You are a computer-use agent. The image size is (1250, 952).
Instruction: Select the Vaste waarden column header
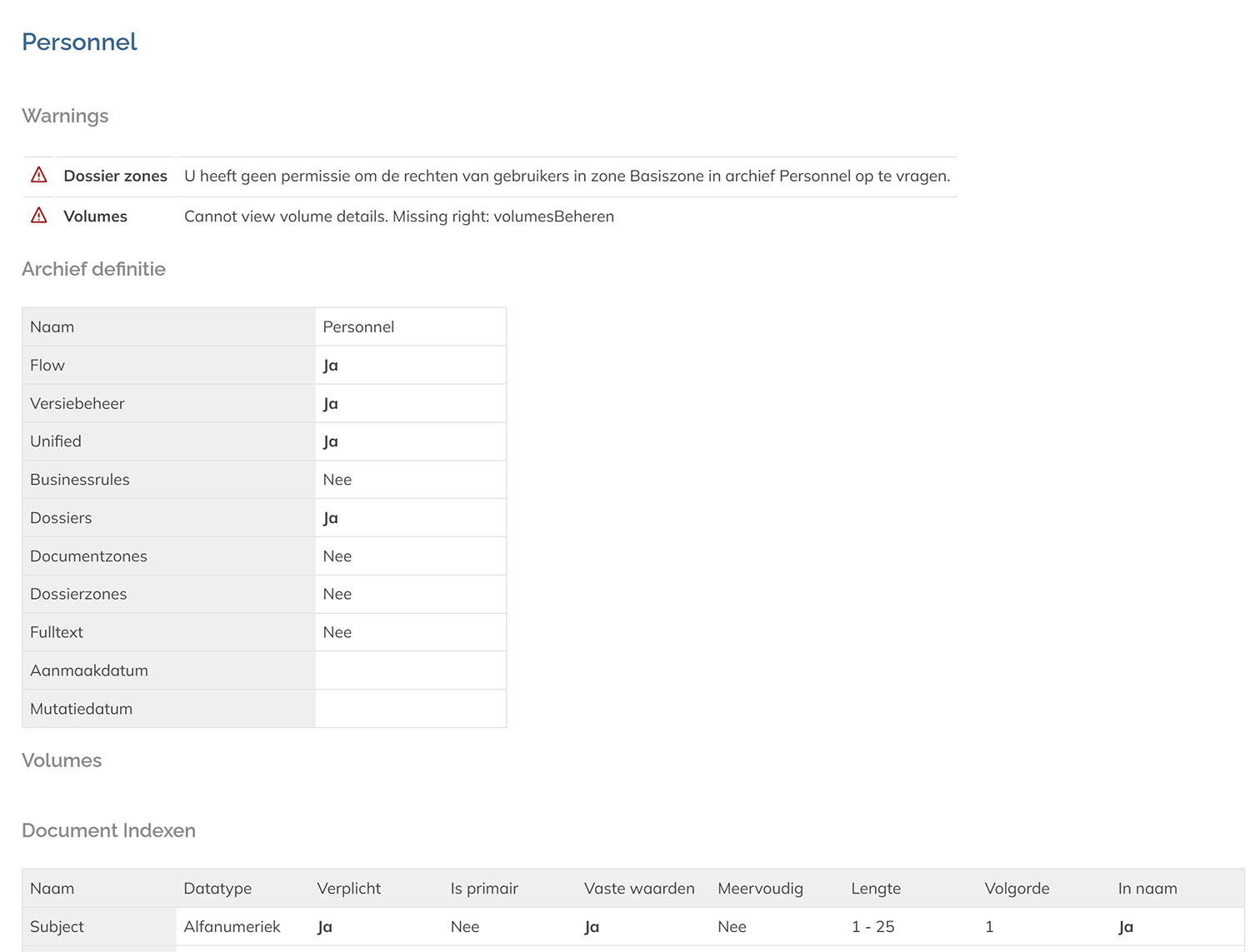coord(639,889)
